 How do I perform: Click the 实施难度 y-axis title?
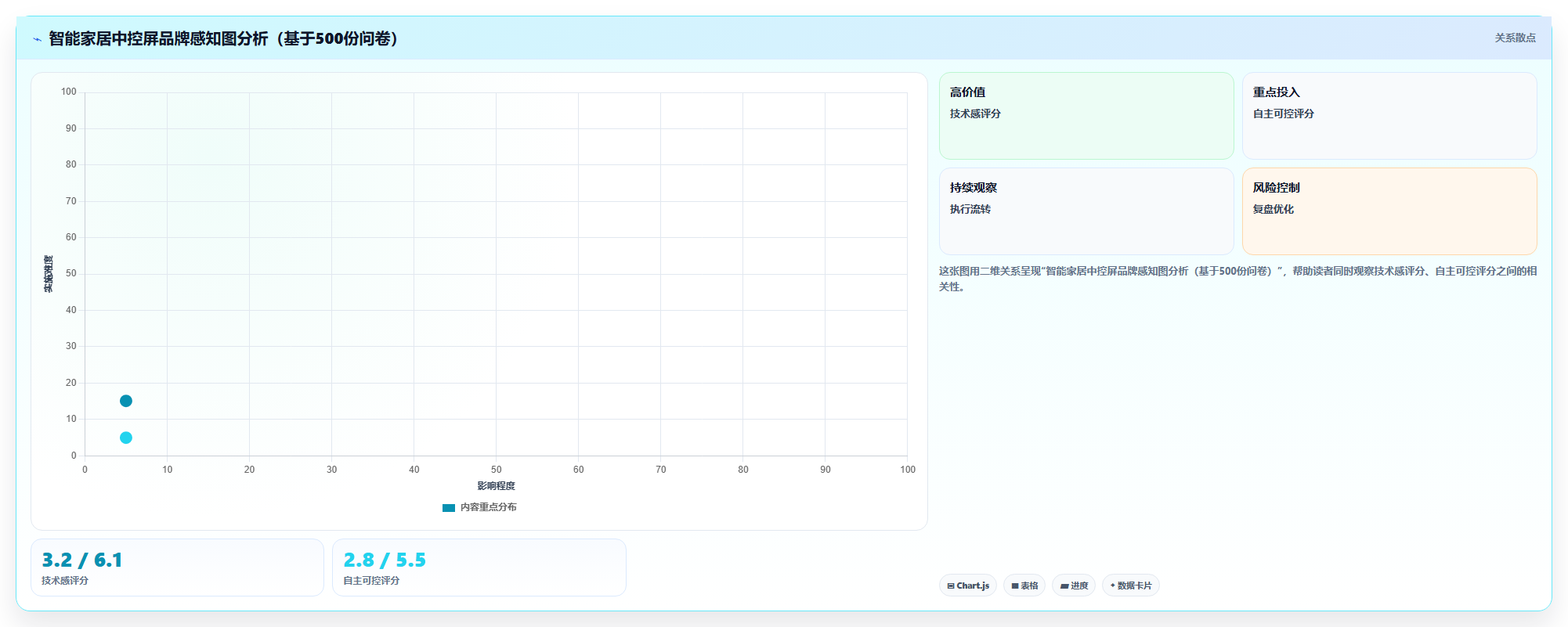(49, 274)
